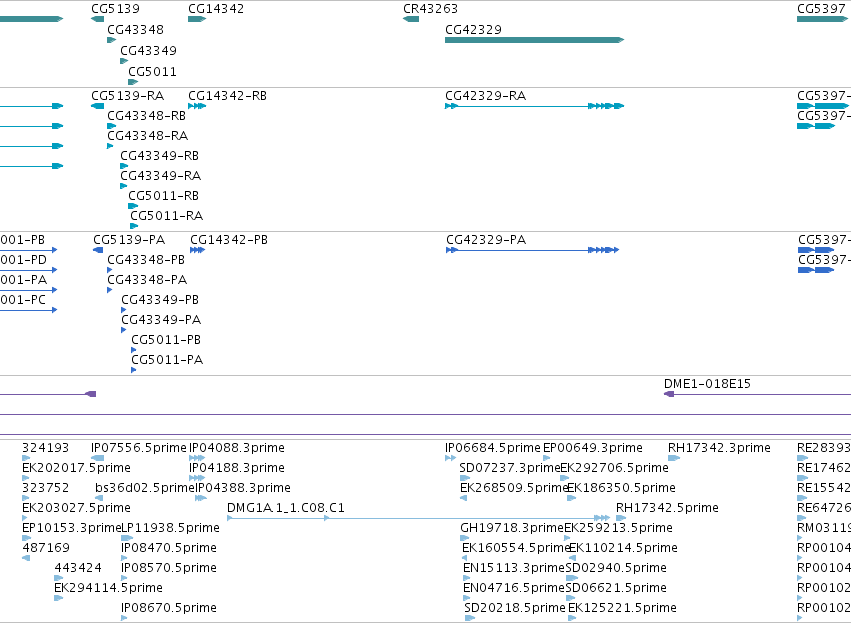Click transcript label CG43349-RA
This screenshot has width=851, height=623.
tap(161, 176)
